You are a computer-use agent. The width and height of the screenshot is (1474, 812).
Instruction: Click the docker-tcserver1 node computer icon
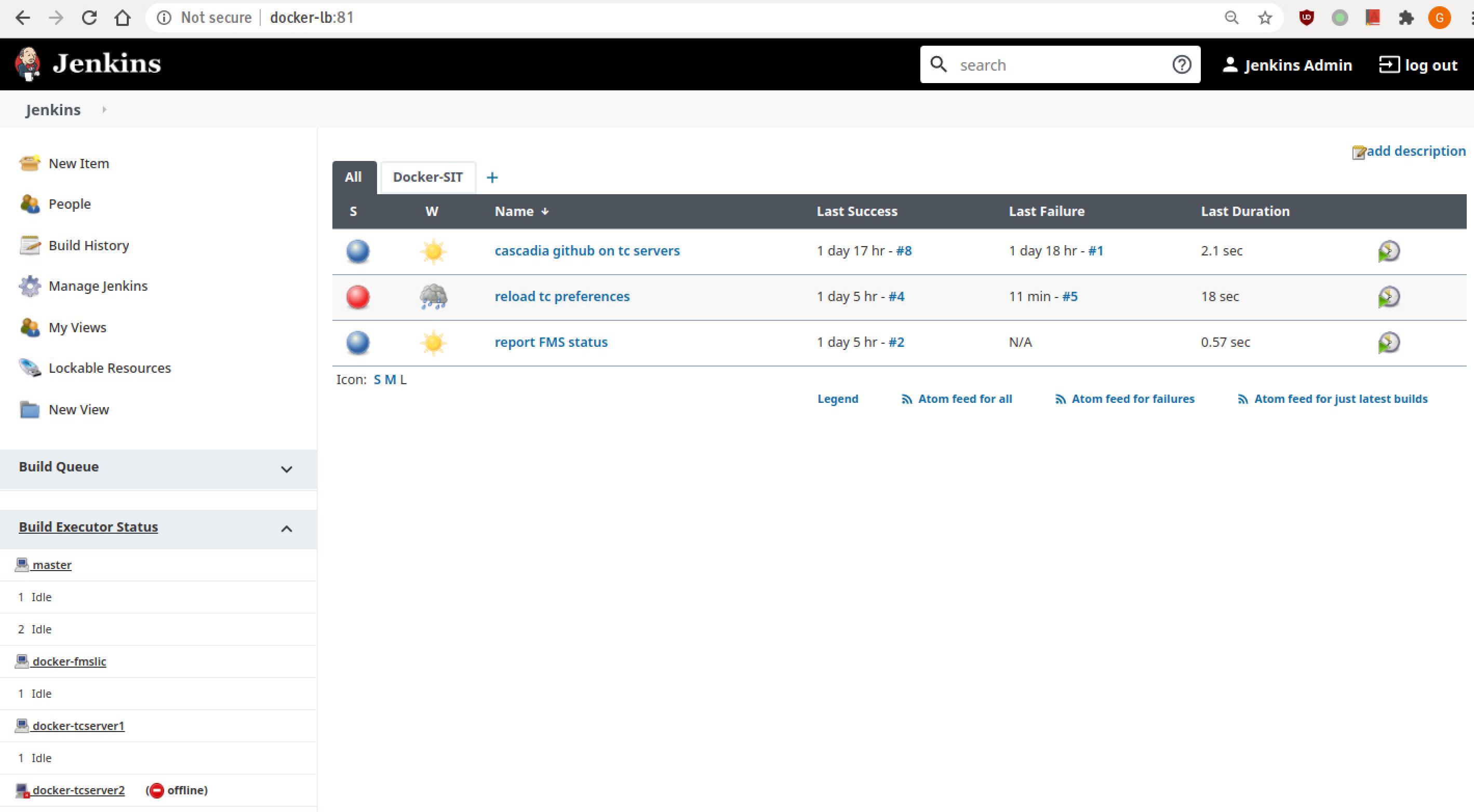point(22,726)
